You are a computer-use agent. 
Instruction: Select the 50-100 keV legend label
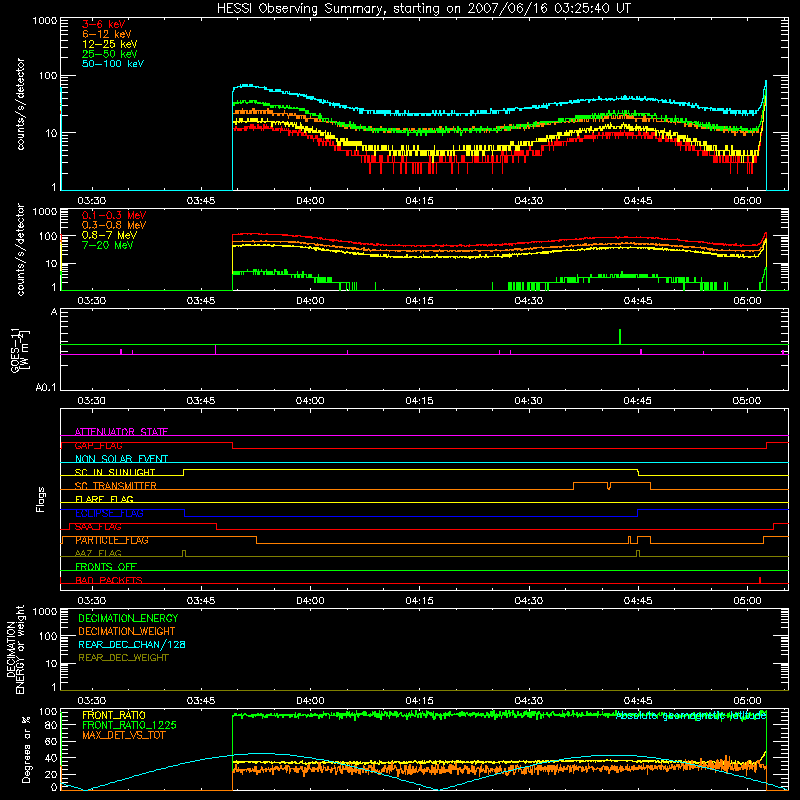click(113, 64)
